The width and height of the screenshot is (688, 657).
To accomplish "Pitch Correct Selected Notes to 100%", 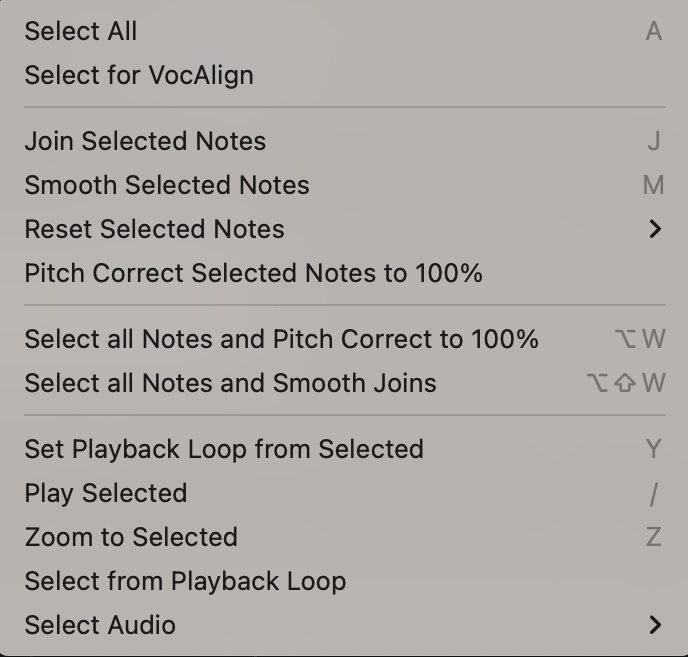I will (253, 273).
